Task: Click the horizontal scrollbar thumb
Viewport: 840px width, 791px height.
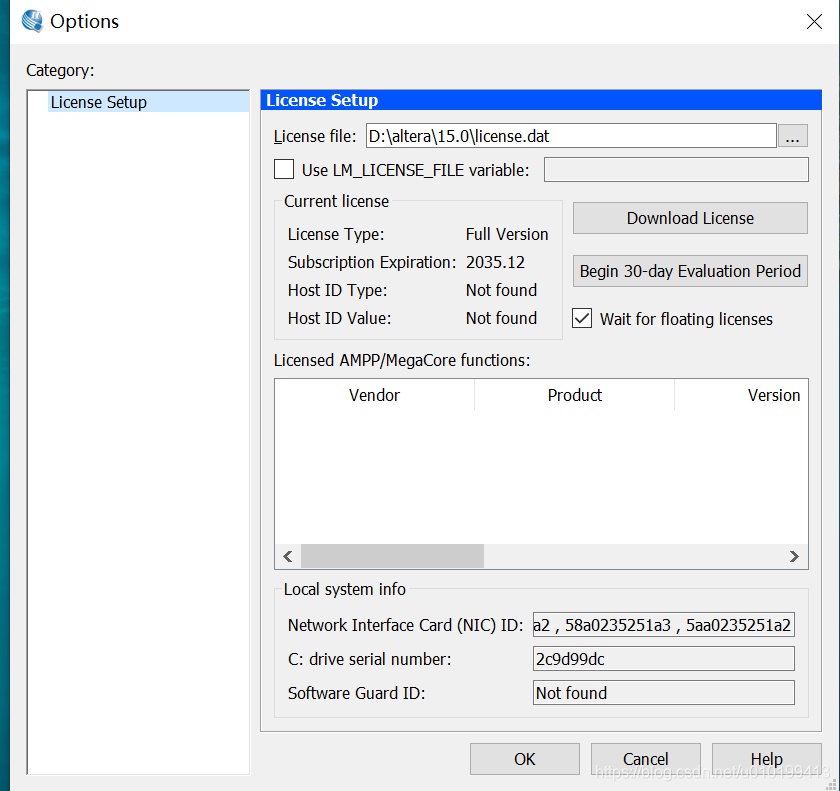Action: (392, 556)
